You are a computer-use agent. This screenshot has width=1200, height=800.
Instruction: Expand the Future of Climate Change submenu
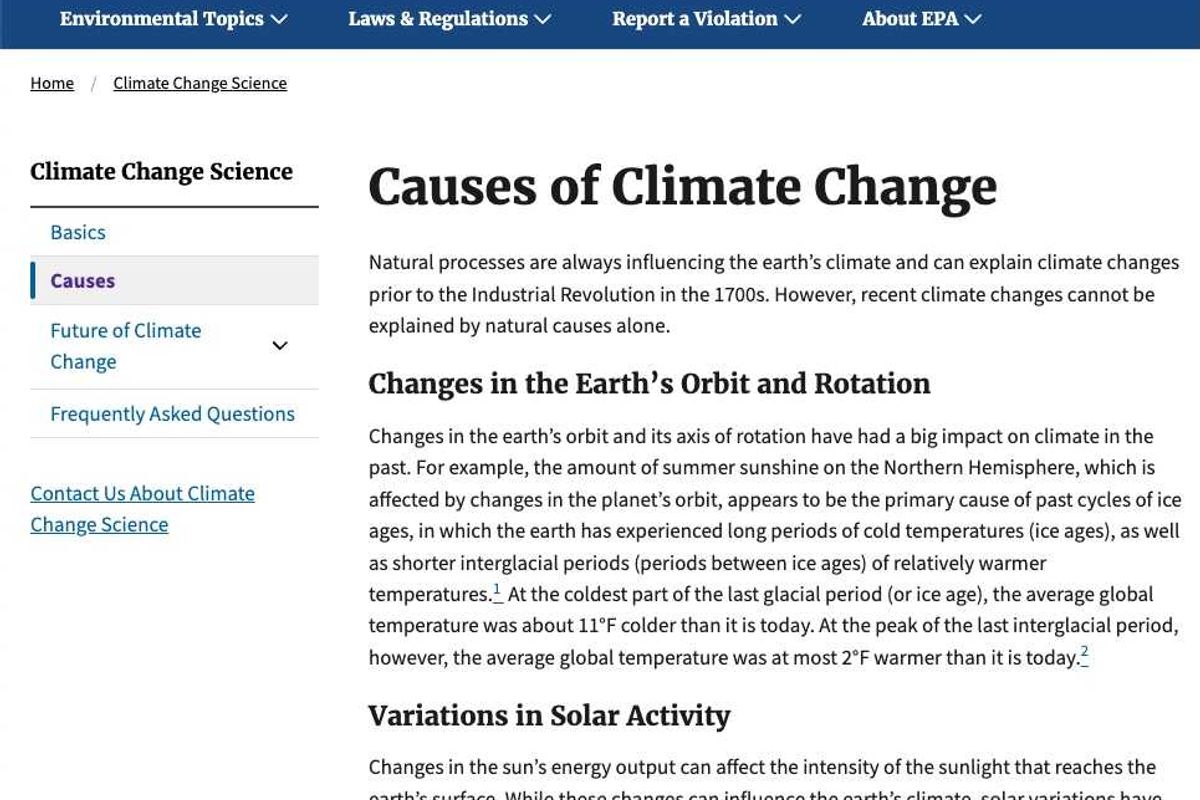point(280,345)
